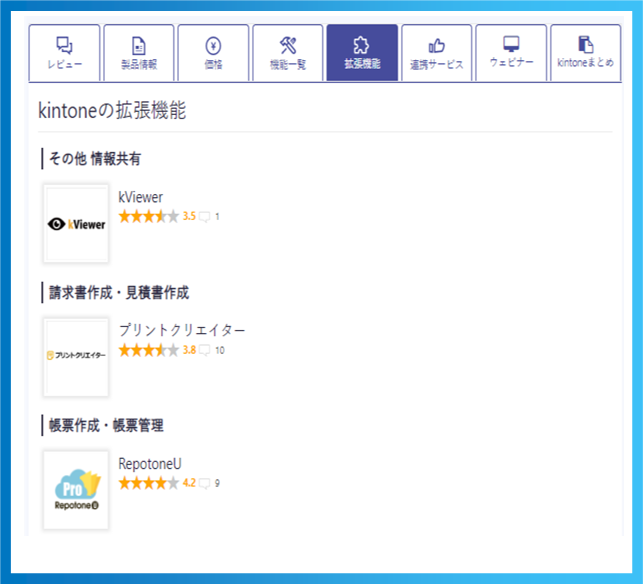The height and width of the screenshot is (584, 643).
Task: Select the 価格 tab
Action: [213, 53]
